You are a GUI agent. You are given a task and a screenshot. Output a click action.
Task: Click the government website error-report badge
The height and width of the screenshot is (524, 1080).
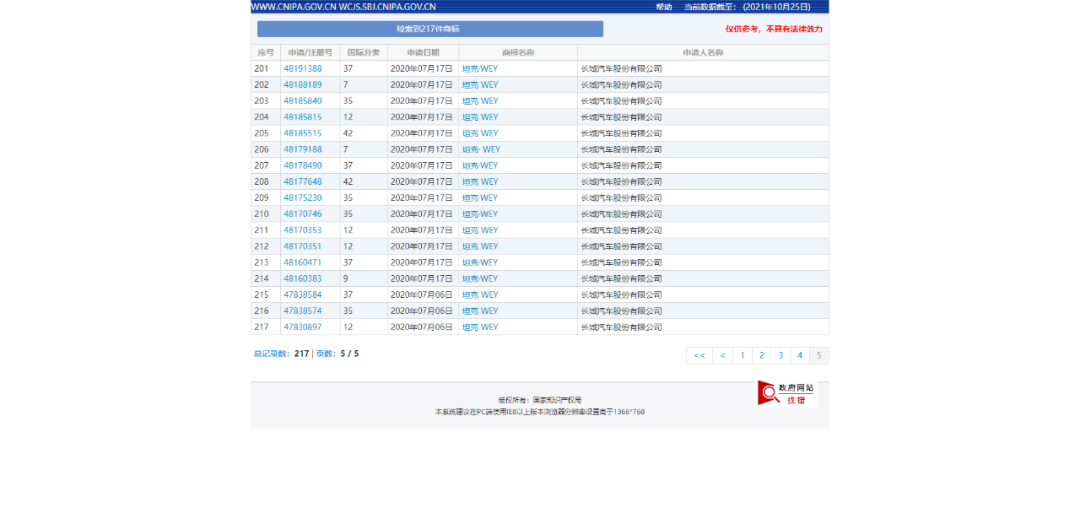pos(787,393)
